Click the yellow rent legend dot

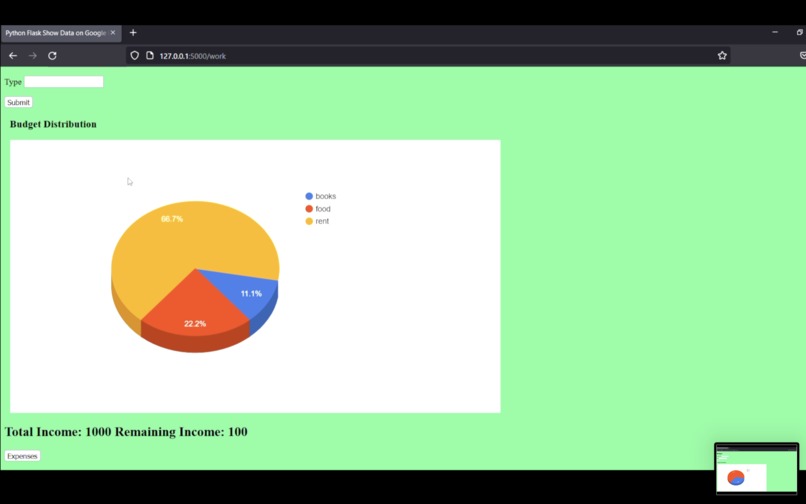click(x=309, y=221)
